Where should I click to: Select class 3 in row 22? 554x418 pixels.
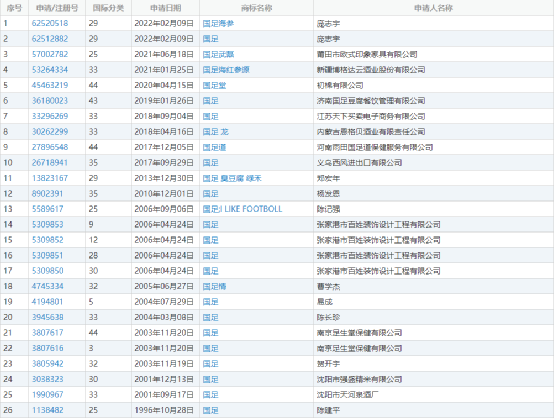tap(91, 348)
